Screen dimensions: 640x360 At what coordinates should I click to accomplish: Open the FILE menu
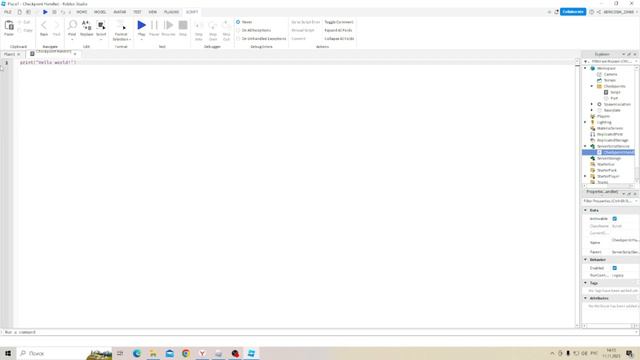click(x=8, y=12)
